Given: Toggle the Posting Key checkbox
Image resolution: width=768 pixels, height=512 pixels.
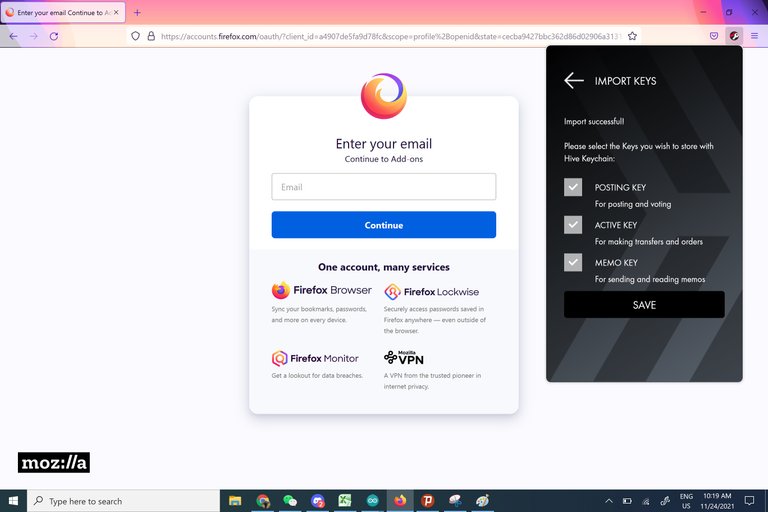Looking at the screenshot, I should pyautogui.click(x=573, y=187).
